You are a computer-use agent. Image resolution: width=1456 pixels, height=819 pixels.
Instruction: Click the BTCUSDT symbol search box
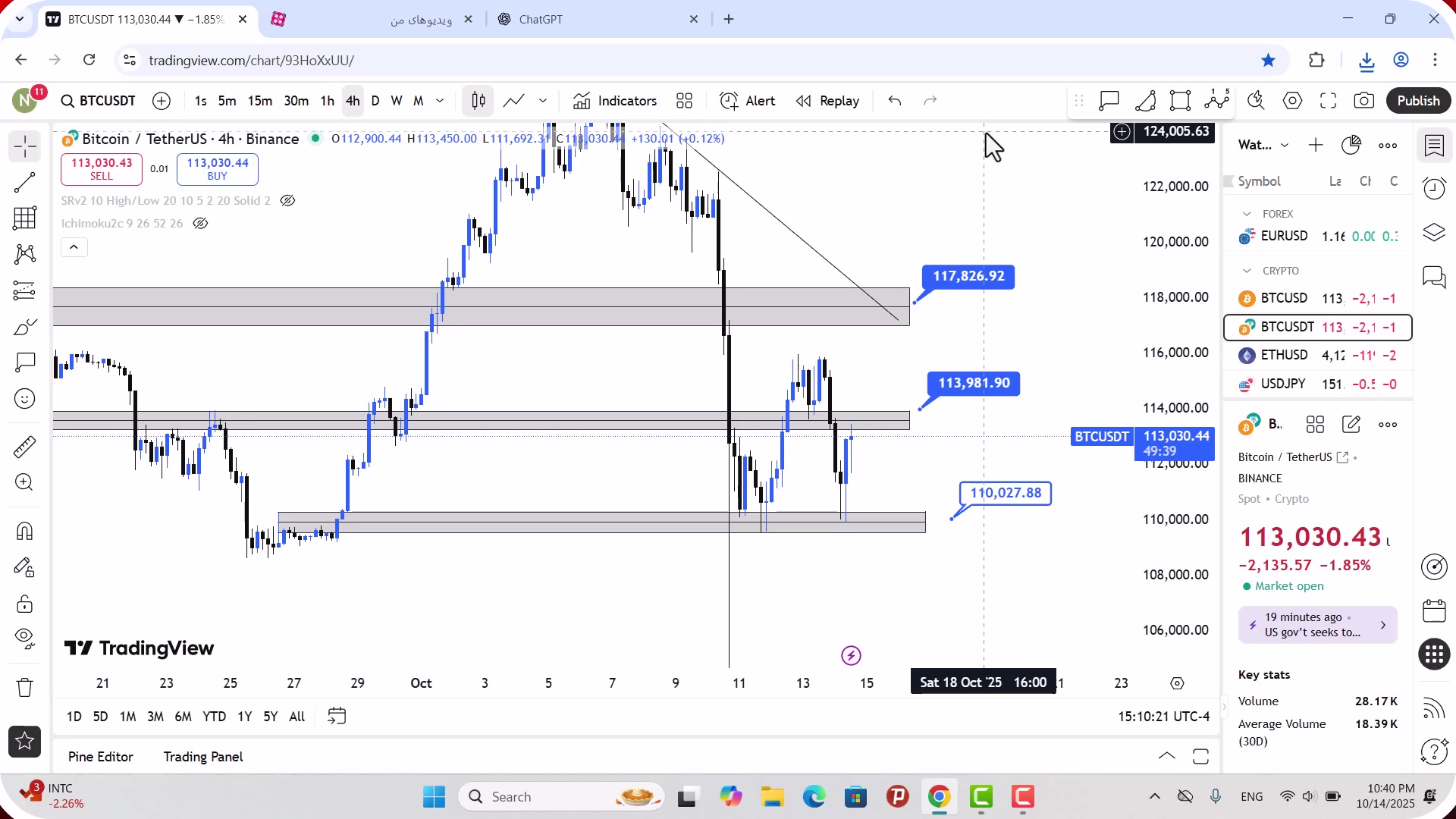(x=99, y=101)
